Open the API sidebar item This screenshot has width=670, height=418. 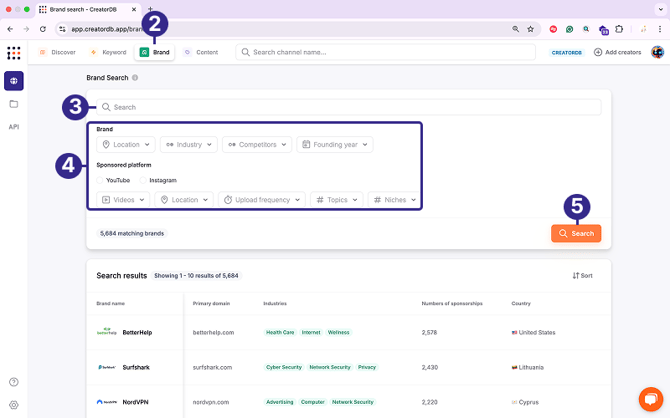click(14, 127)
